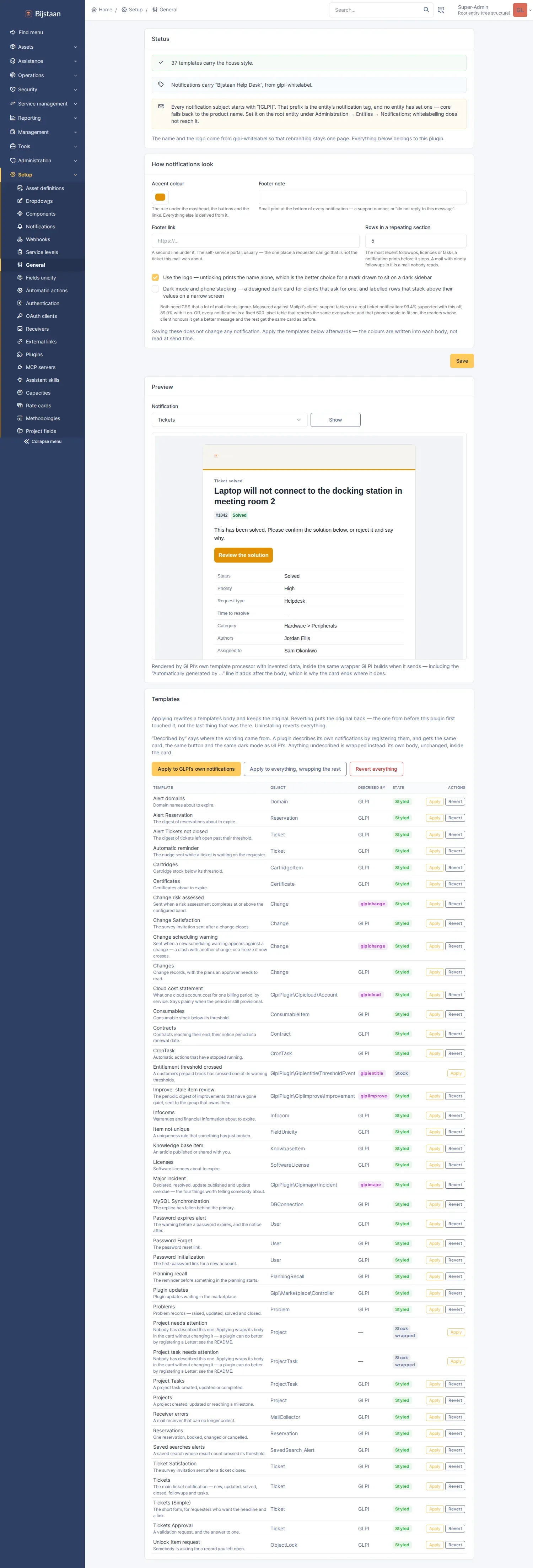The image size is (533, 1568).
Task: Click Apply to GLPI's own notifications
Action: [196, 769]
